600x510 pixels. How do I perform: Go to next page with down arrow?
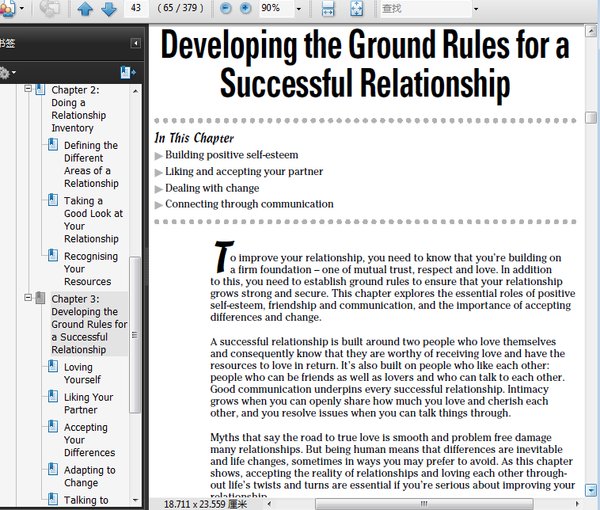click(109, 8)
